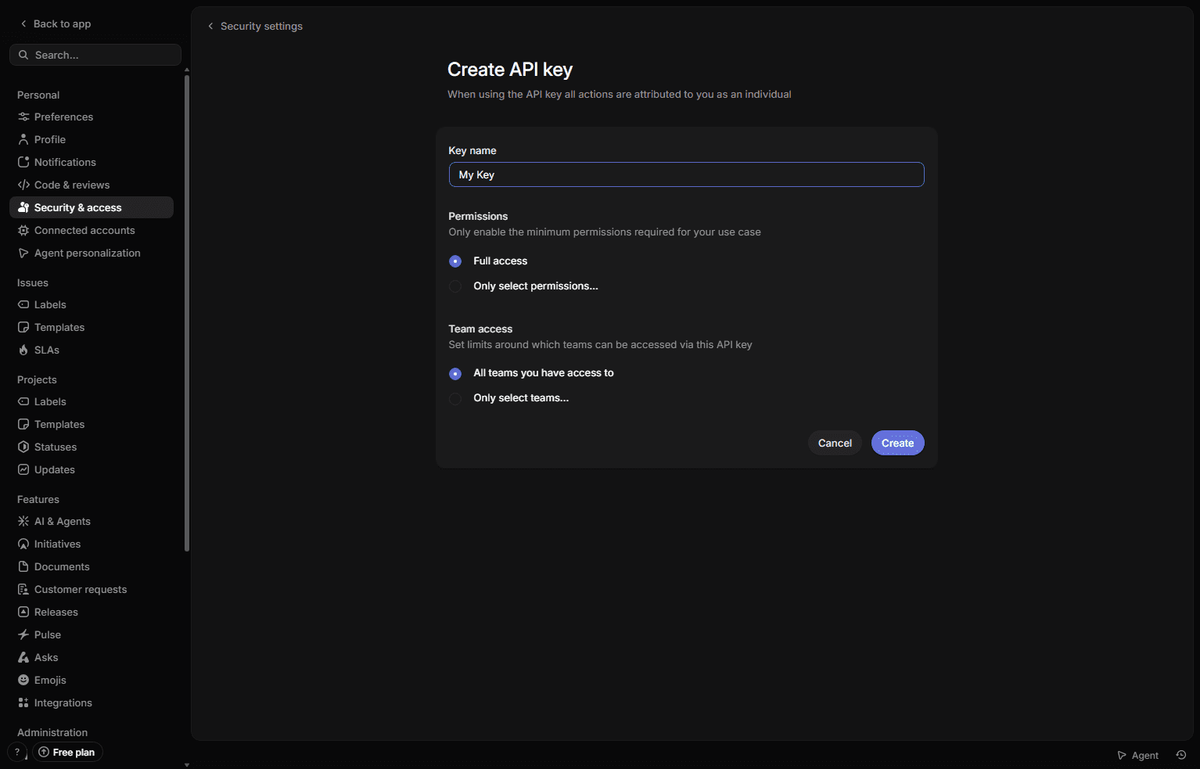
Task: Click the Asks icon in sidebar
Action: [24, 658]
